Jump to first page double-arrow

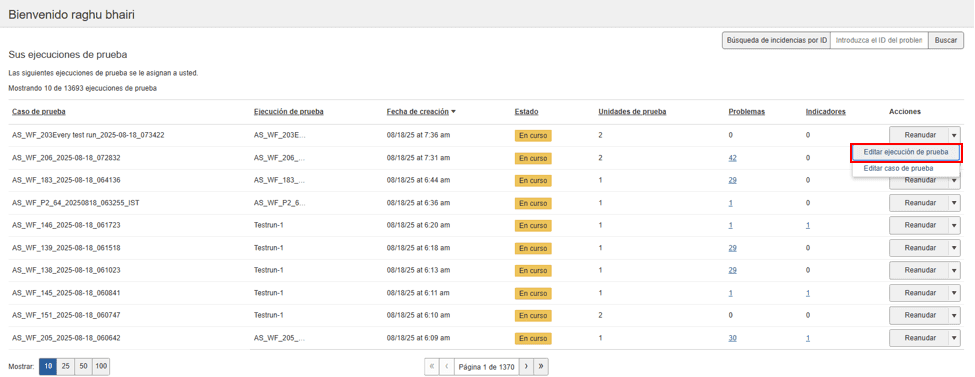click(432, 367)
